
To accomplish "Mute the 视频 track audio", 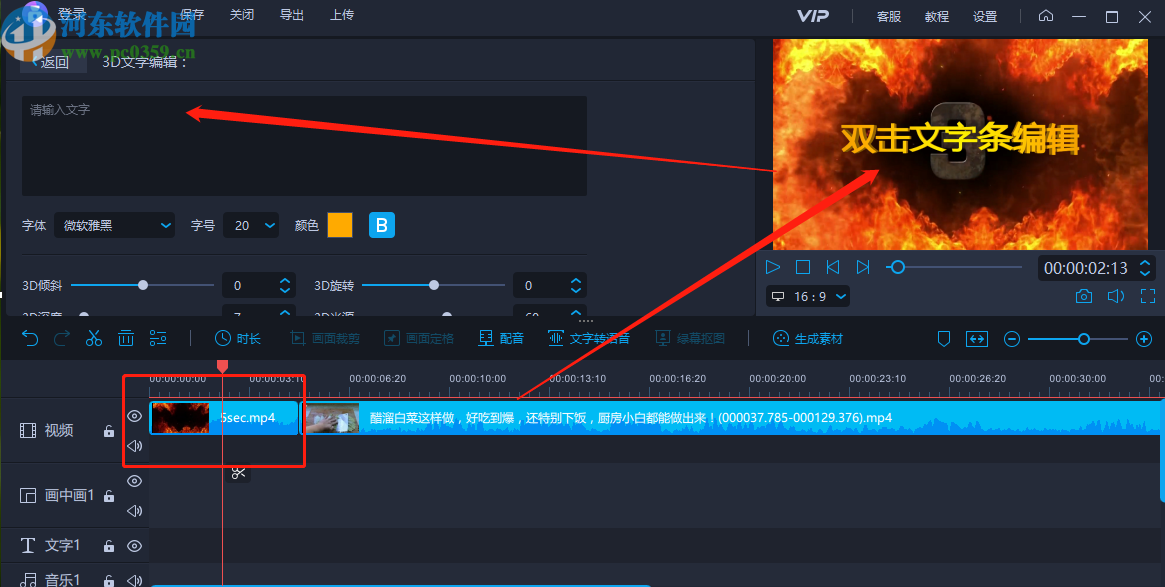I will tap(134, 446).
